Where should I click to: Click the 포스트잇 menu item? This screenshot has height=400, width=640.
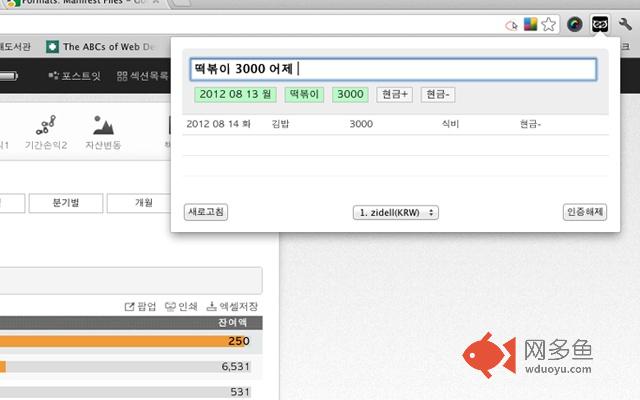pyautogui.click(x=74, y=76)
